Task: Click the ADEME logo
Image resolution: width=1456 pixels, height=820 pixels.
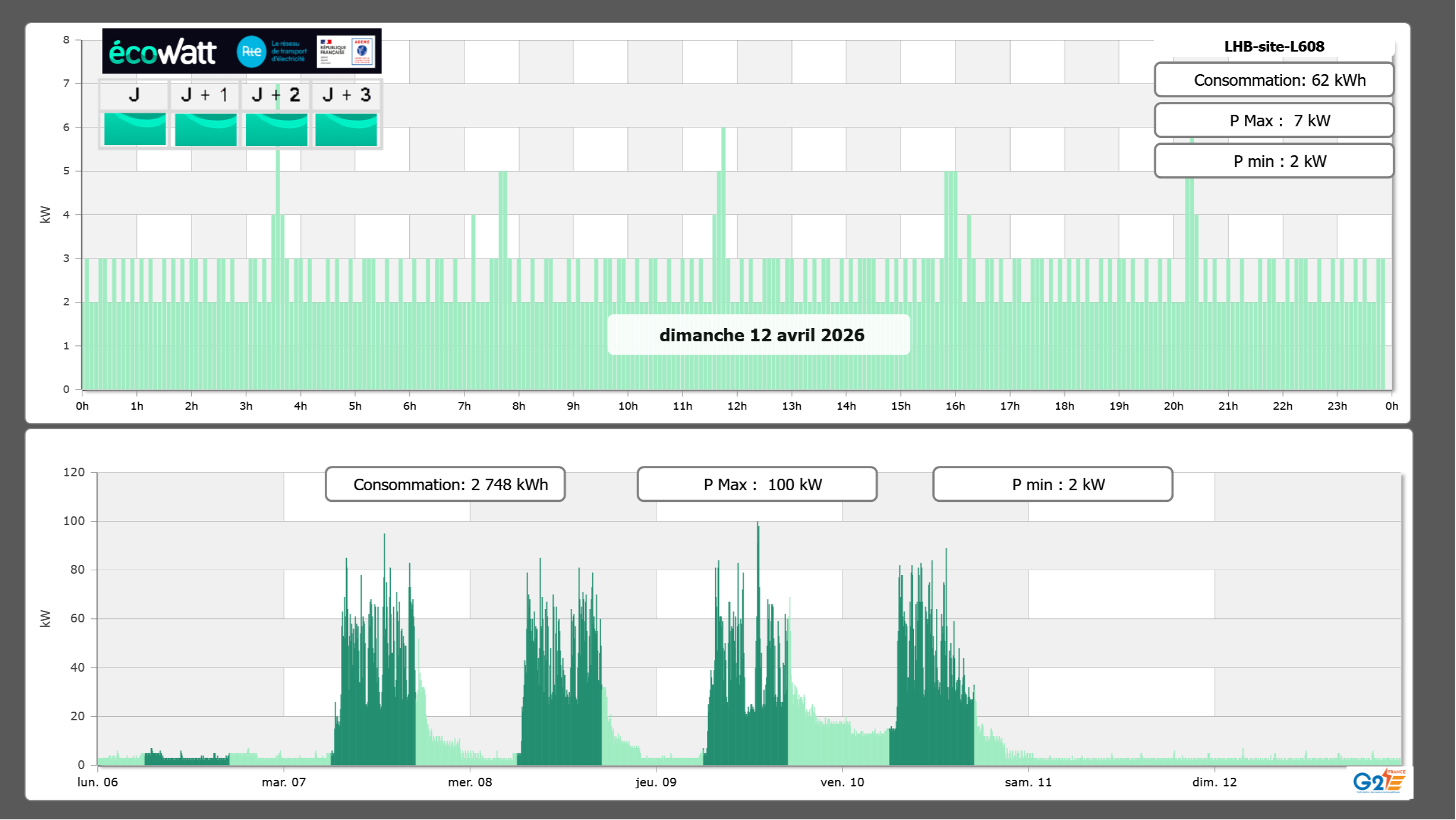Action: pyautogui.click(x=362, y=51)
